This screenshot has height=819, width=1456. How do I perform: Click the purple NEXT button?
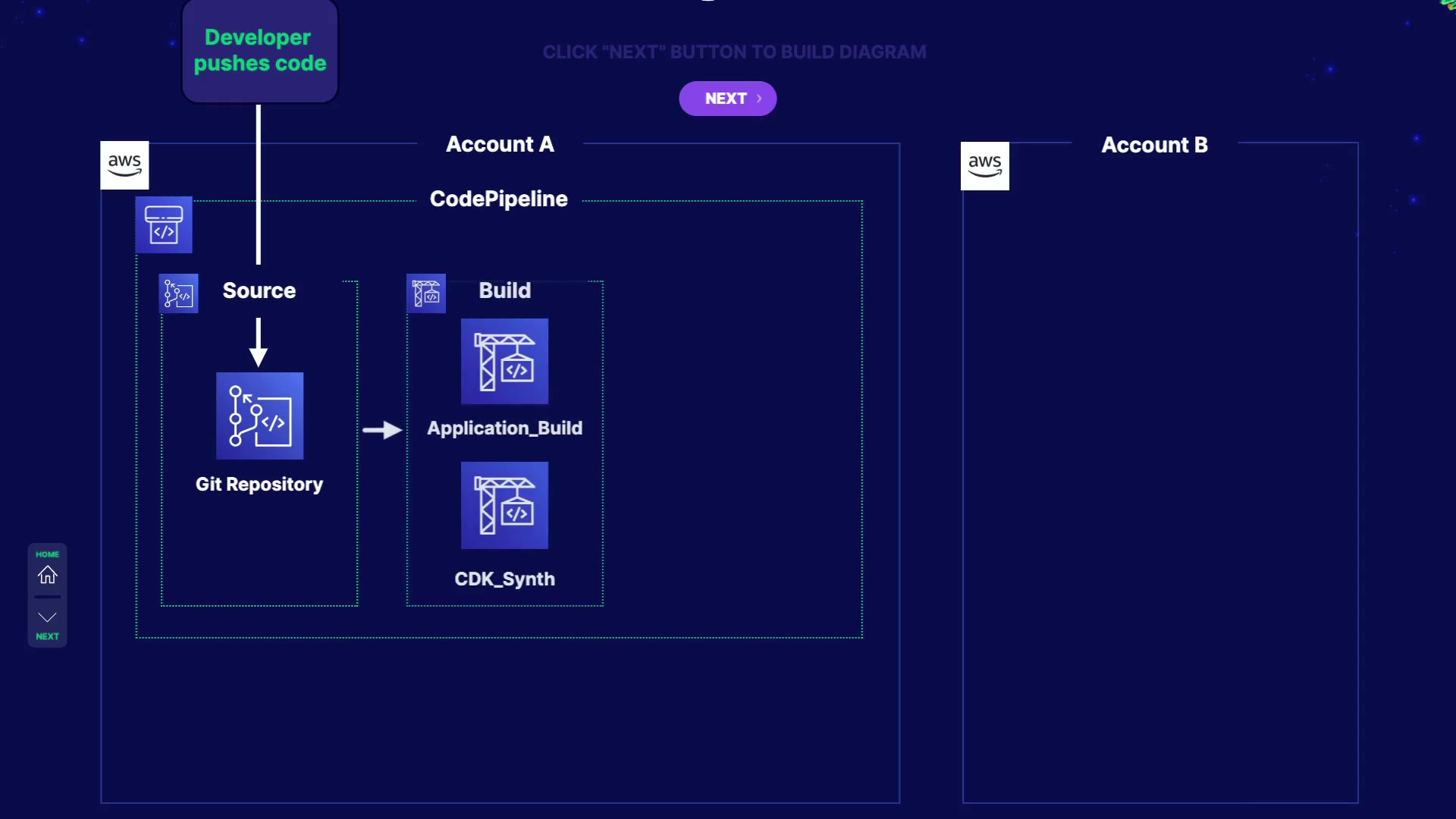[726, 99]
